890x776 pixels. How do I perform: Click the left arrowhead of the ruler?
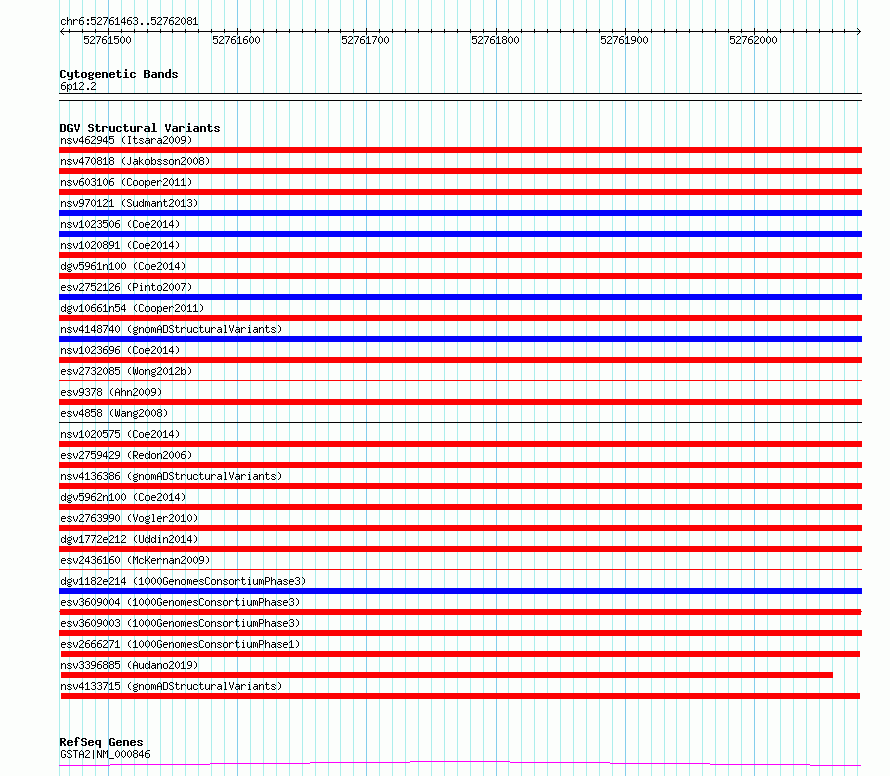tap(62, 32)
